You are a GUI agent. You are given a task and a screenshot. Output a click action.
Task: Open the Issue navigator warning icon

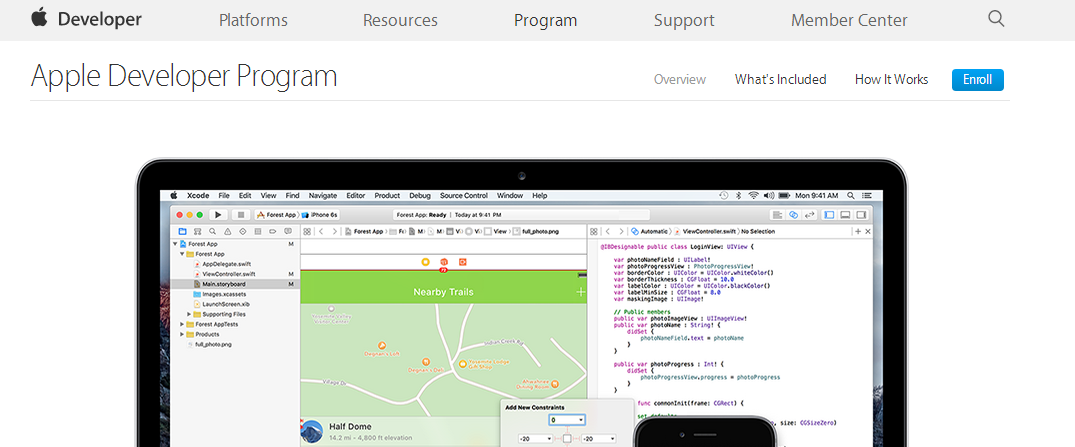tap(228, 232)
